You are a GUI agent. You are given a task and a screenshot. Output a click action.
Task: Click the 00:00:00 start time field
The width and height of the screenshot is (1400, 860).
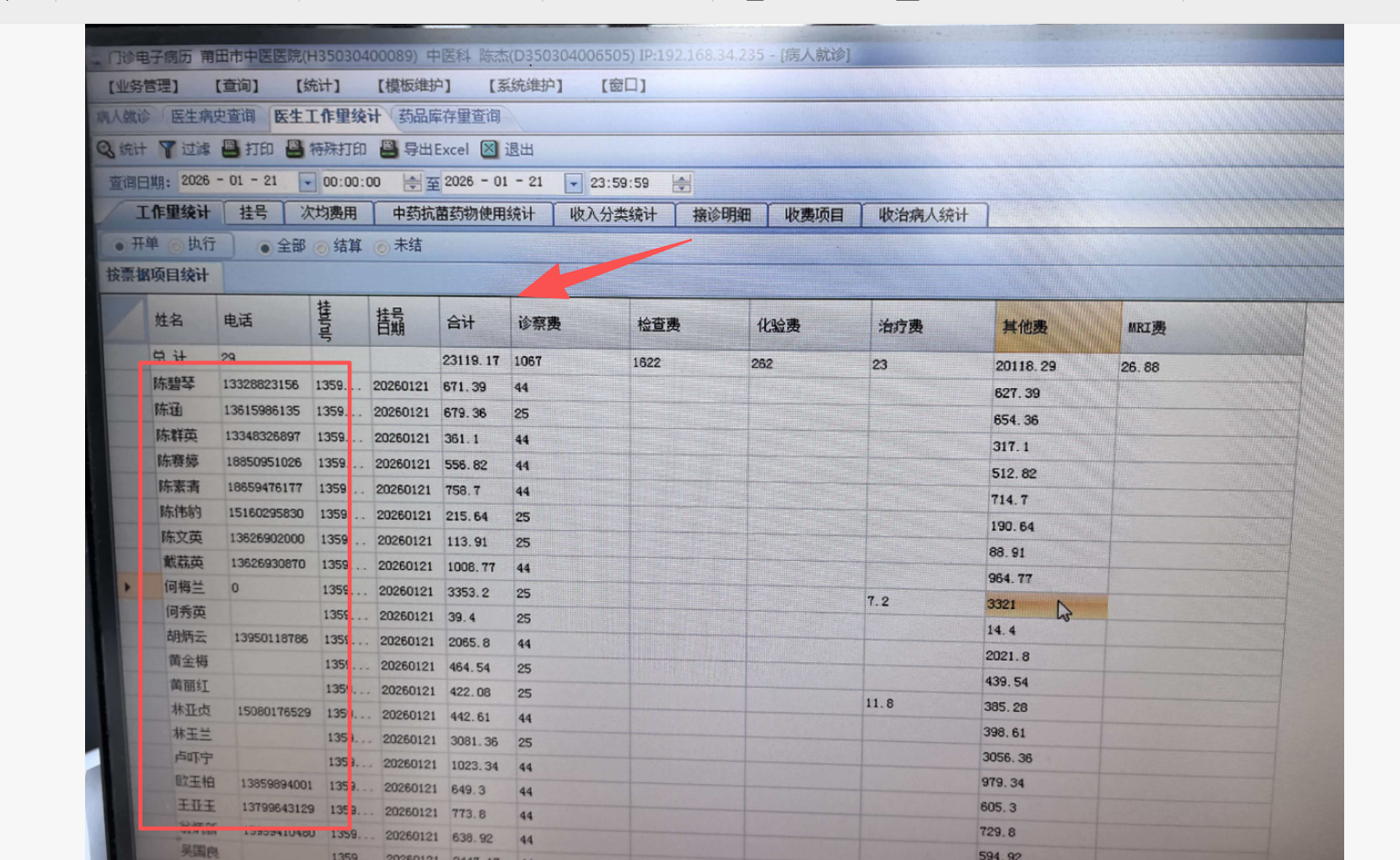[x=361, y=182]
